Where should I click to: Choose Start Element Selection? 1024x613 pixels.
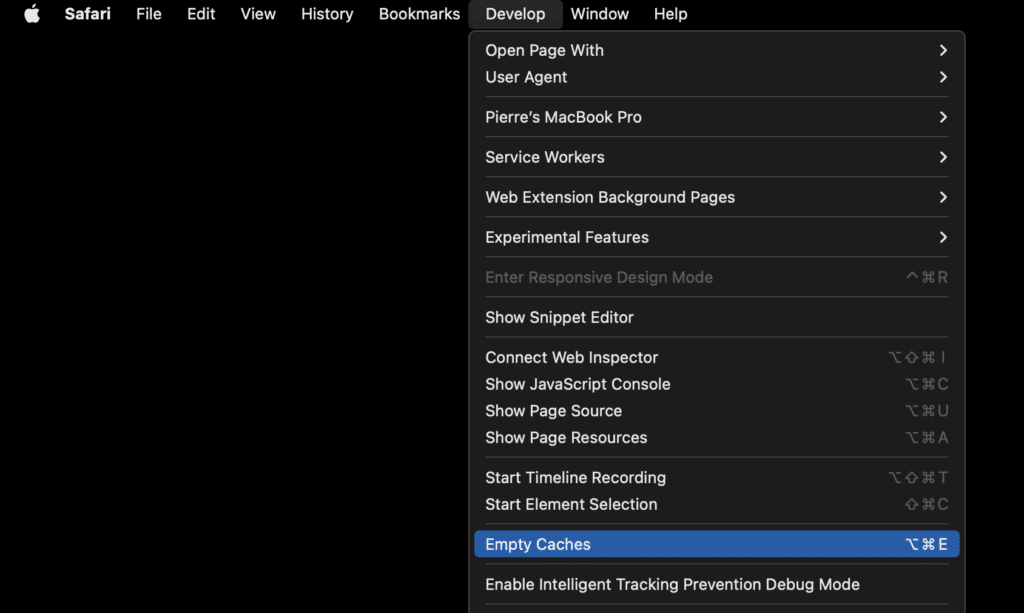click(x=716, y=504)
